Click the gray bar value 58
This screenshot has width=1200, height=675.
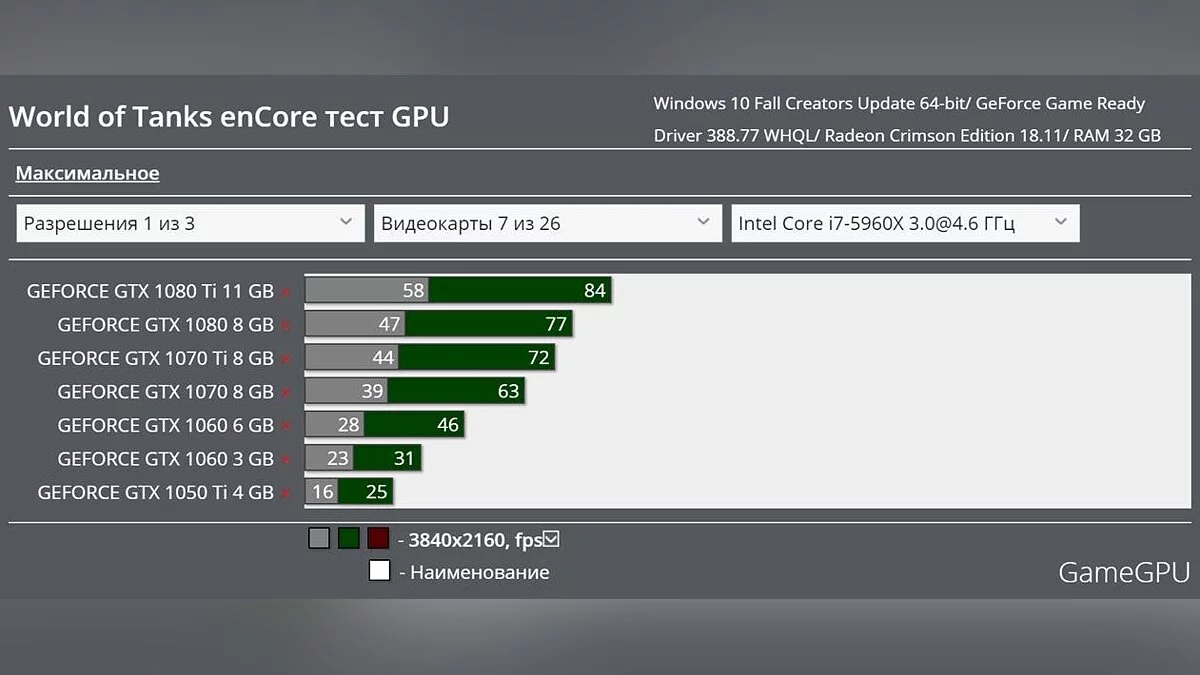coord(414,291)
